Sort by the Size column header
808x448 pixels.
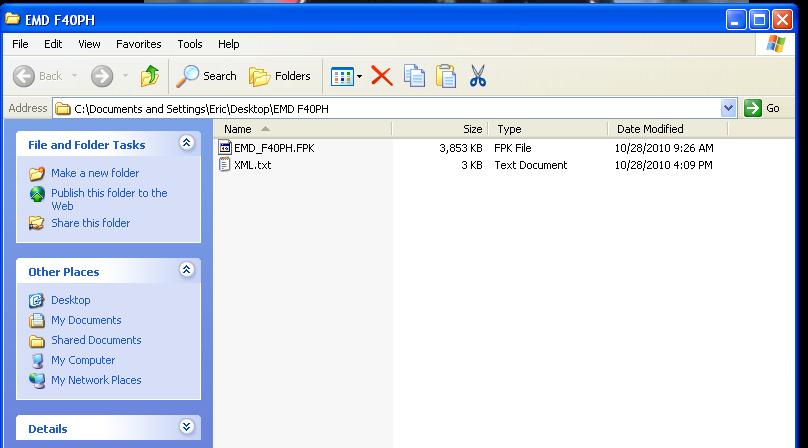(x=440, y=129)
